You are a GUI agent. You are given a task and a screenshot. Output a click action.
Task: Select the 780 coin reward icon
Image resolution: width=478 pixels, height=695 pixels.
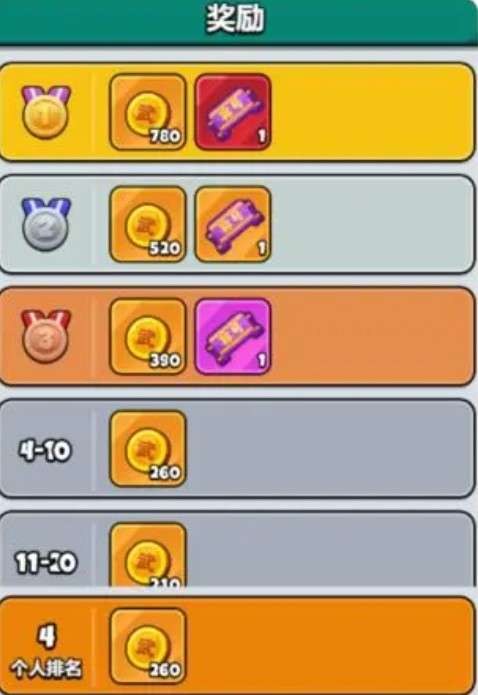(x=148, y=112)
